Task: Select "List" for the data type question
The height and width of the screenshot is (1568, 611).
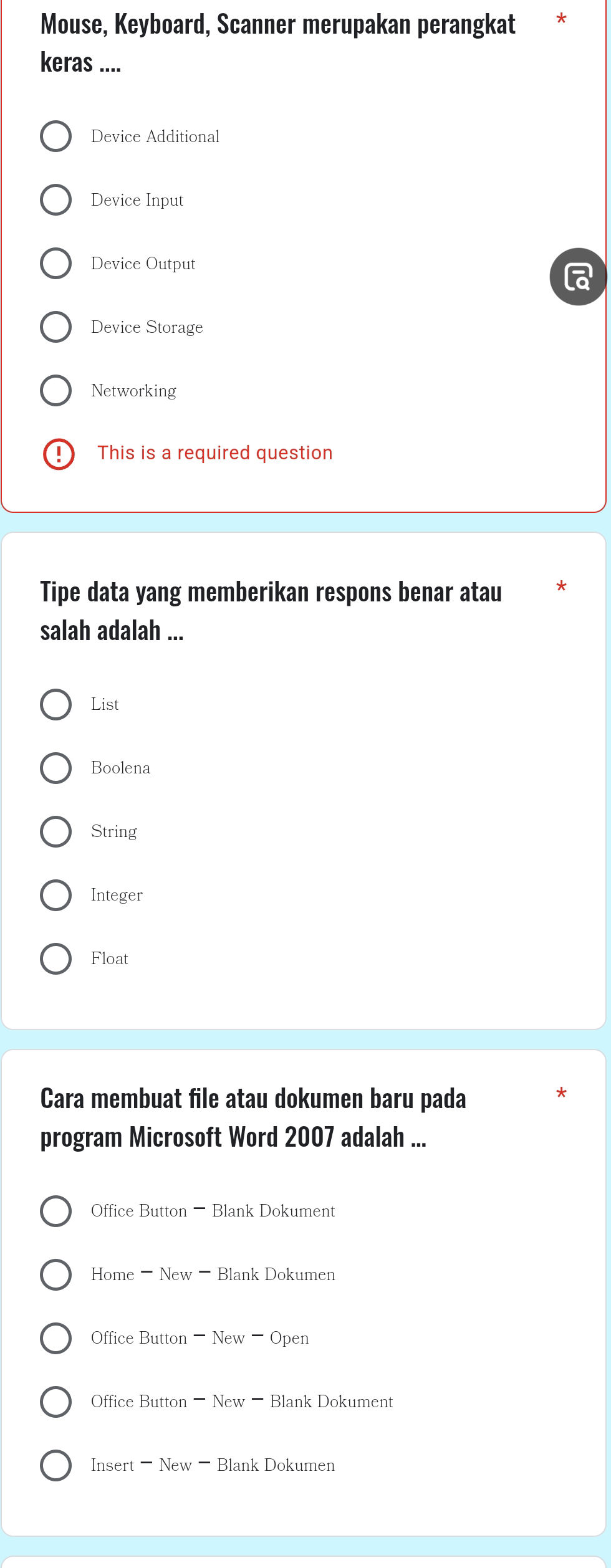Action: (x=55, y=704)
